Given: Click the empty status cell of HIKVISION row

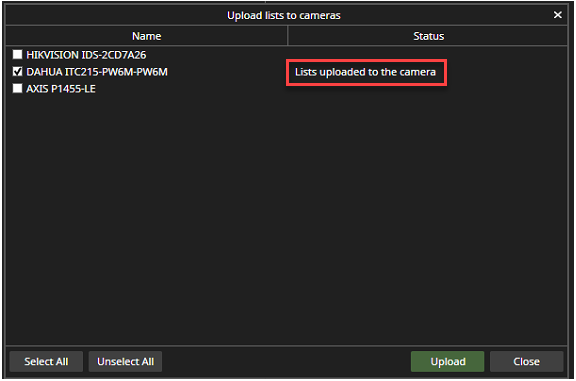Looking at the screenshot, I should 428,55.
